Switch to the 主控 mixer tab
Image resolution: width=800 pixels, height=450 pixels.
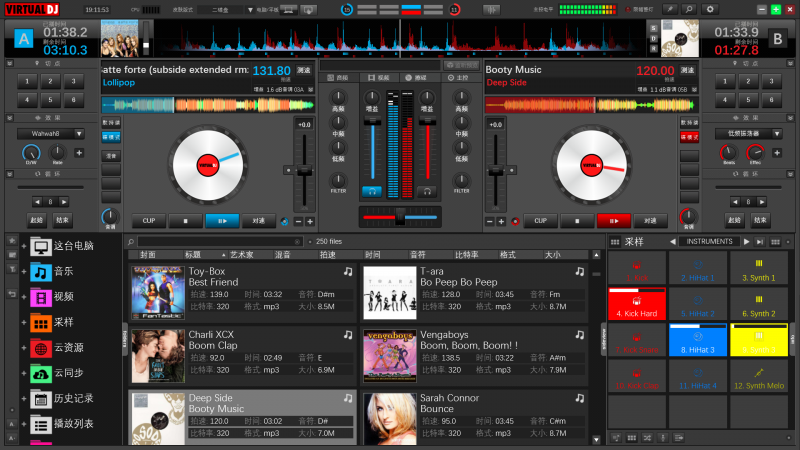[x=458, y=78]
